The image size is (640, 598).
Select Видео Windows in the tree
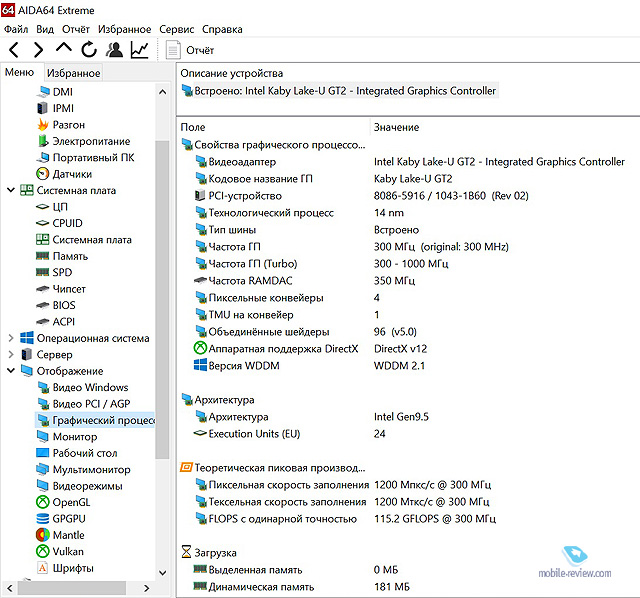coord(82,387)
